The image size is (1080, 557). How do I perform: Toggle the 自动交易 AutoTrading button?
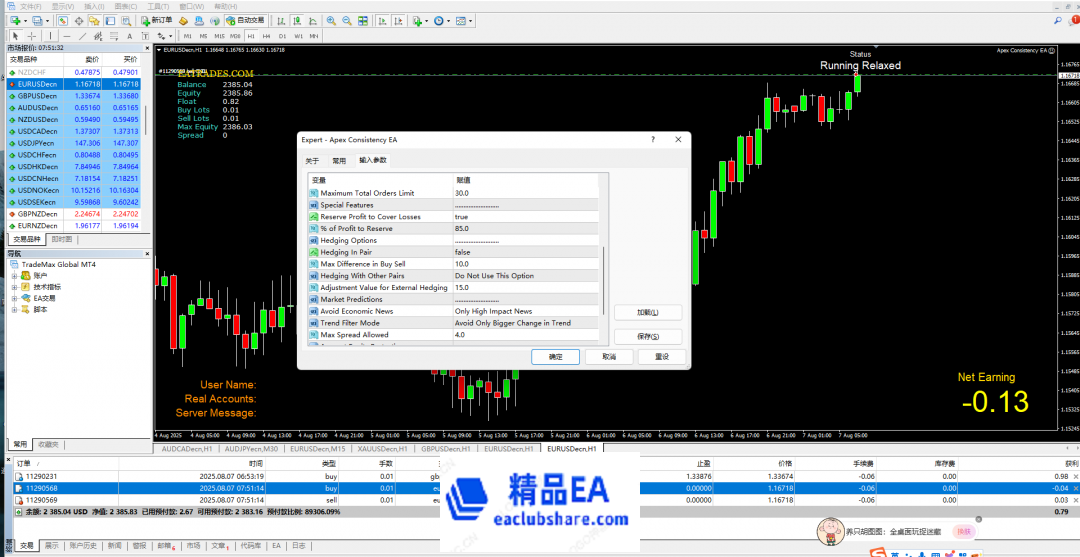[240, 20]
